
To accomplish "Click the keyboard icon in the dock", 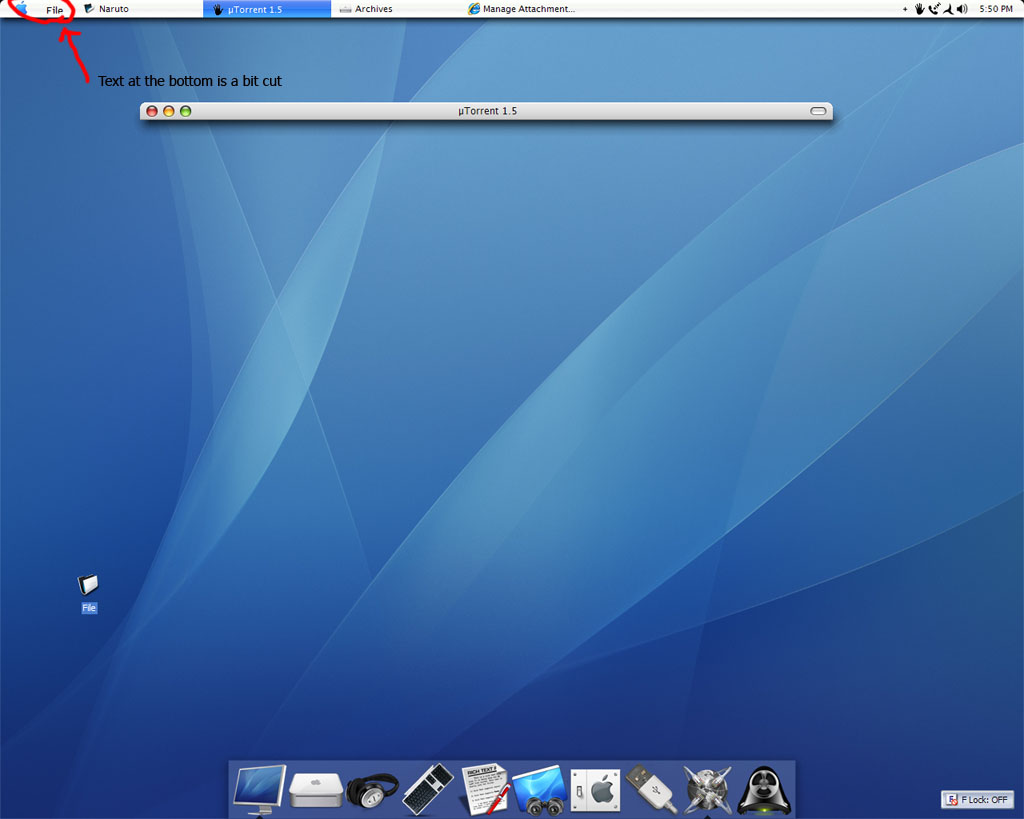I will 428,790.
